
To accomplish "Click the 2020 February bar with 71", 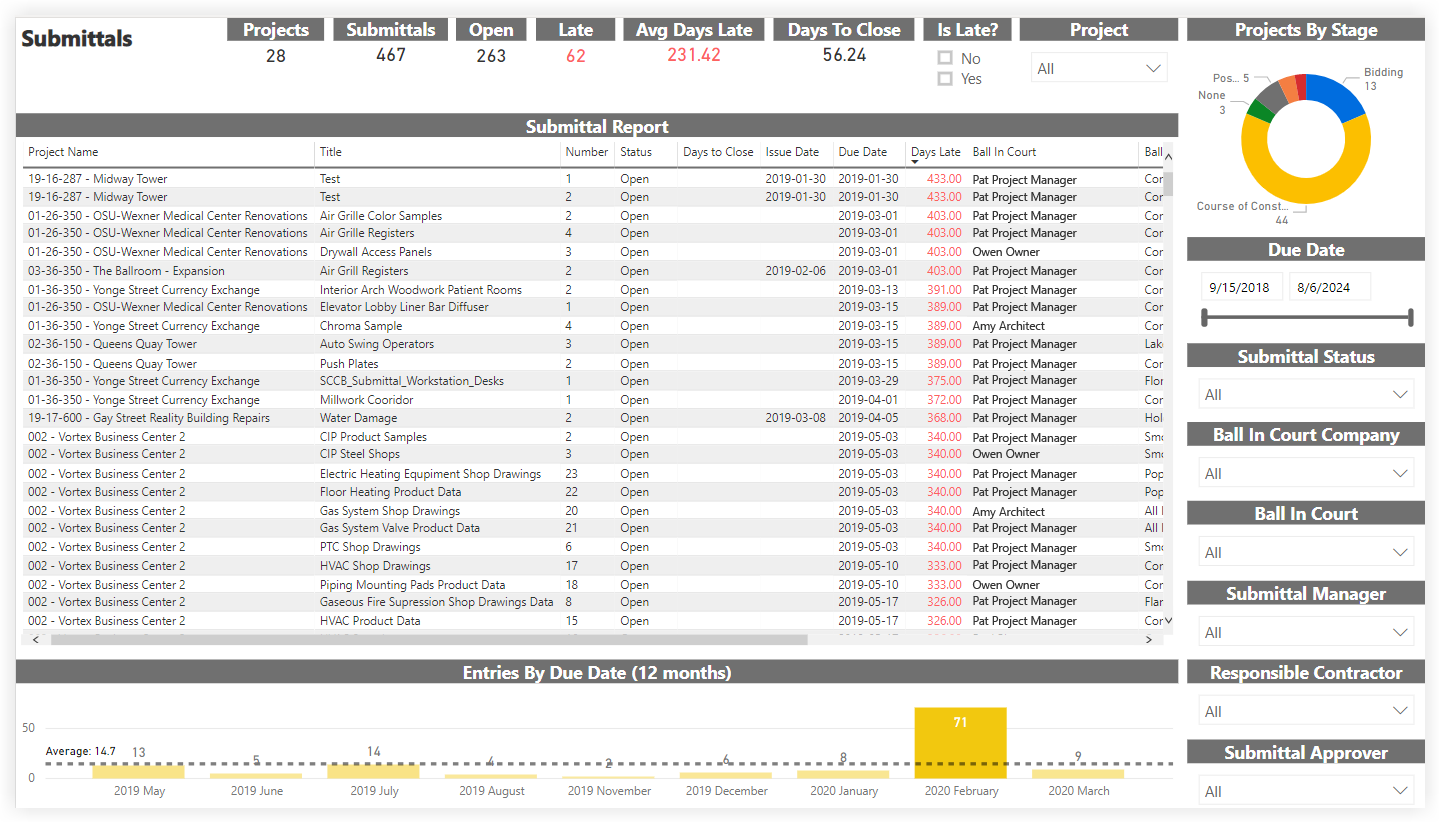I will [x=960, y=743].
